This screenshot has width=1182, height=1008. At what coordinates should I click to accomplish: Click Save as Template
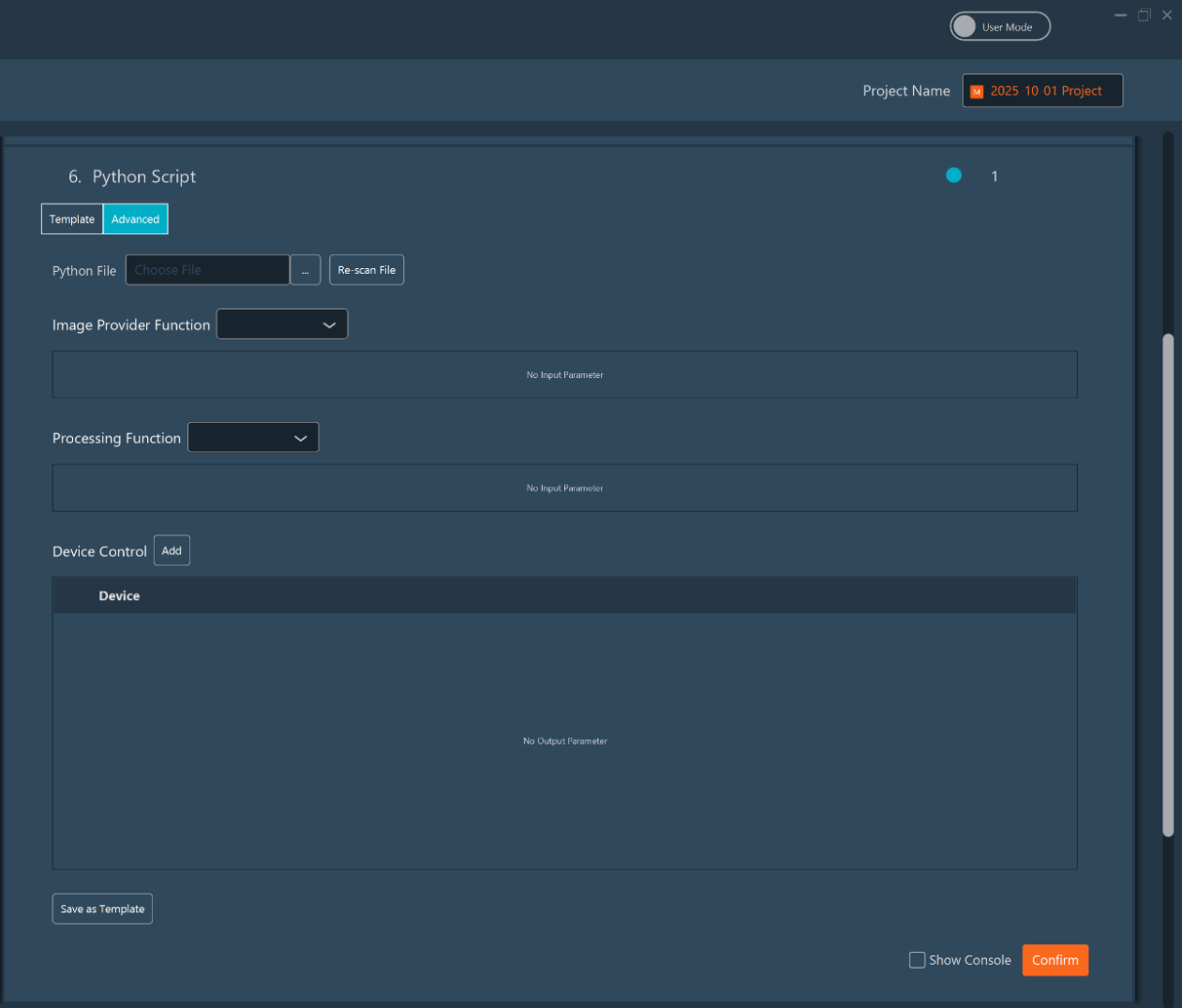102,908
